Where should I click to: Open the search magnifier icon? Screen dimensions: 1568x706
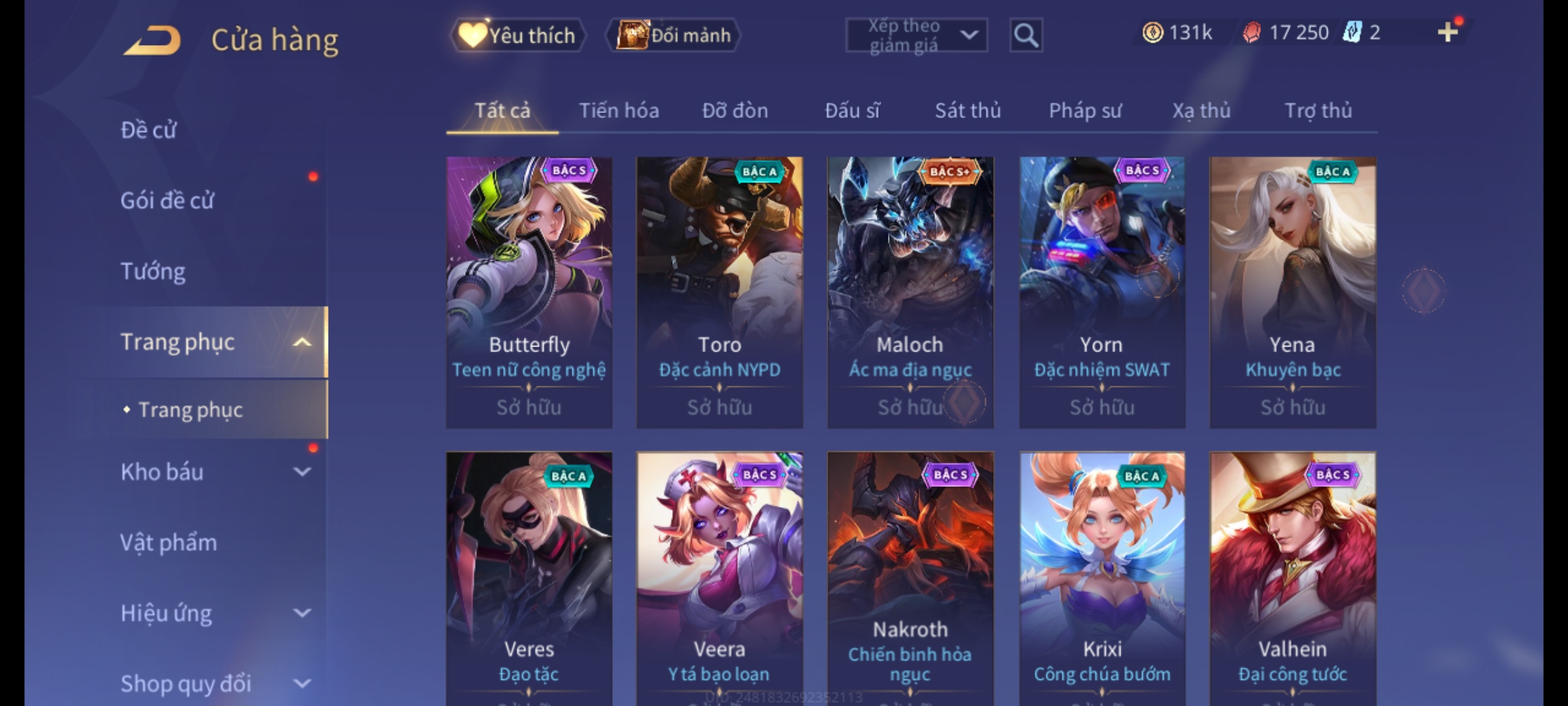point(1026,35)
